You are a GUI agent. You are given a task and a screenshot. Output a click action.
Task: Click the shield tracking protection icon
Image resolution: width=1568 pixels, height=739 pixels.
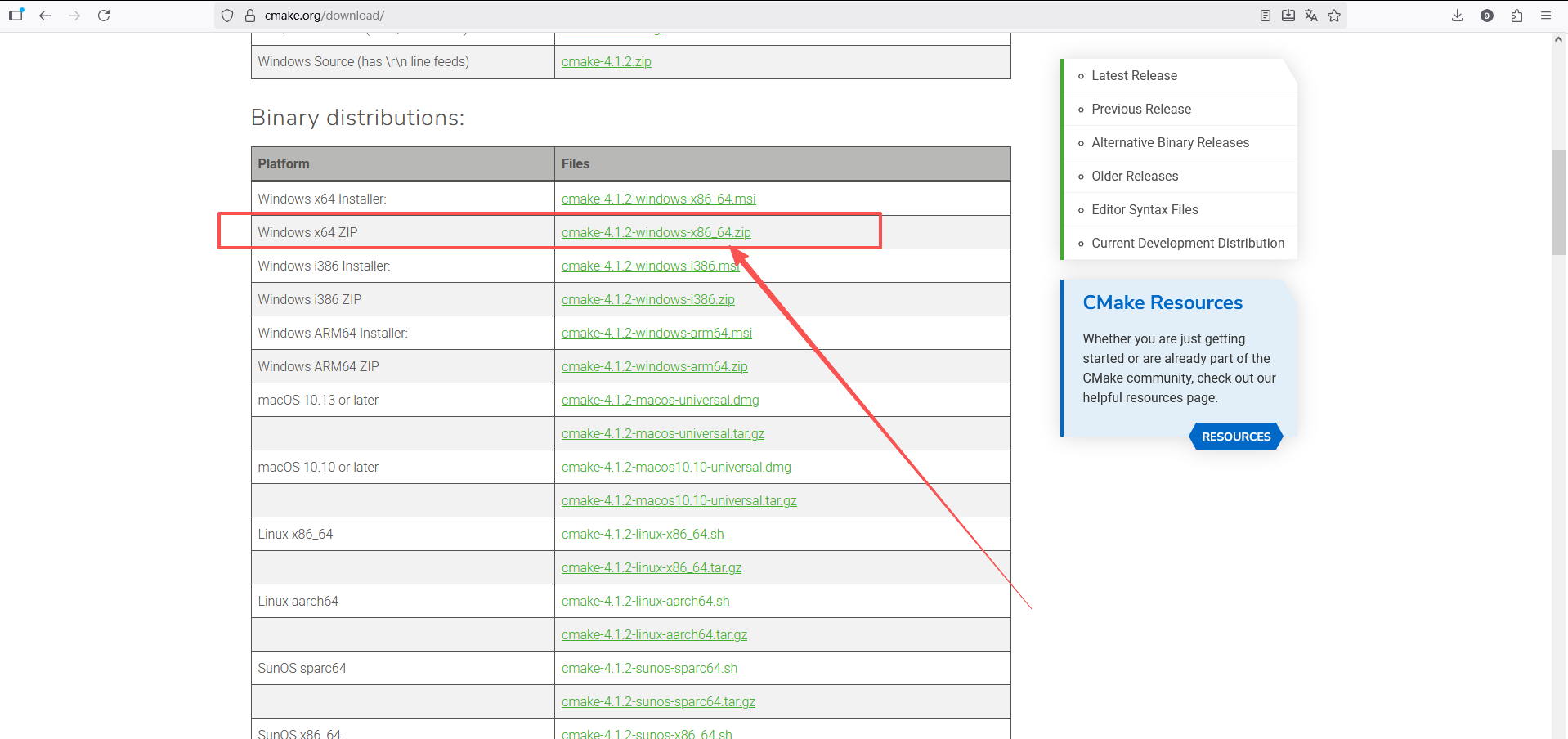[x=227, y=16]
